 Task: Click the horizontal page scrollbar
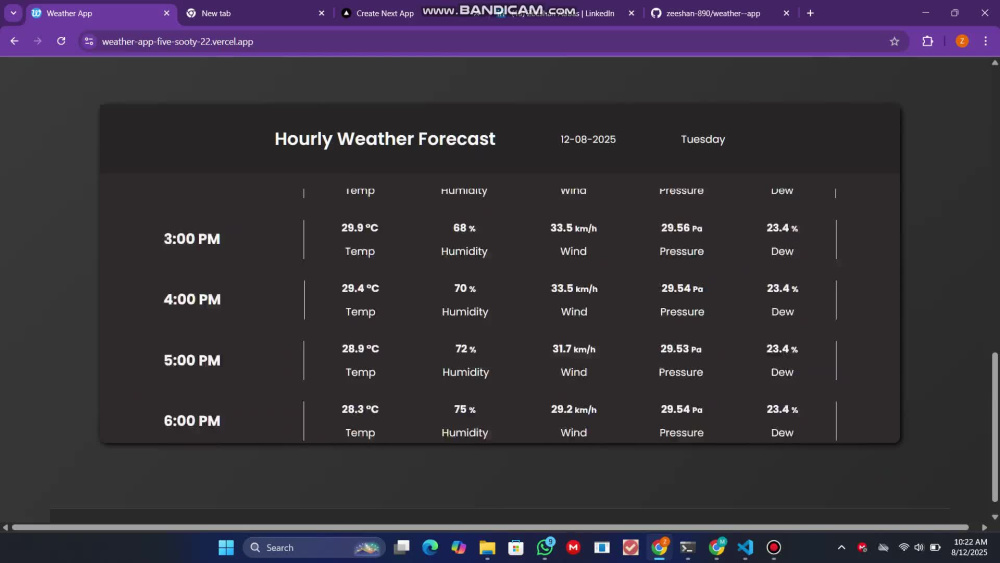click(490, 527)
